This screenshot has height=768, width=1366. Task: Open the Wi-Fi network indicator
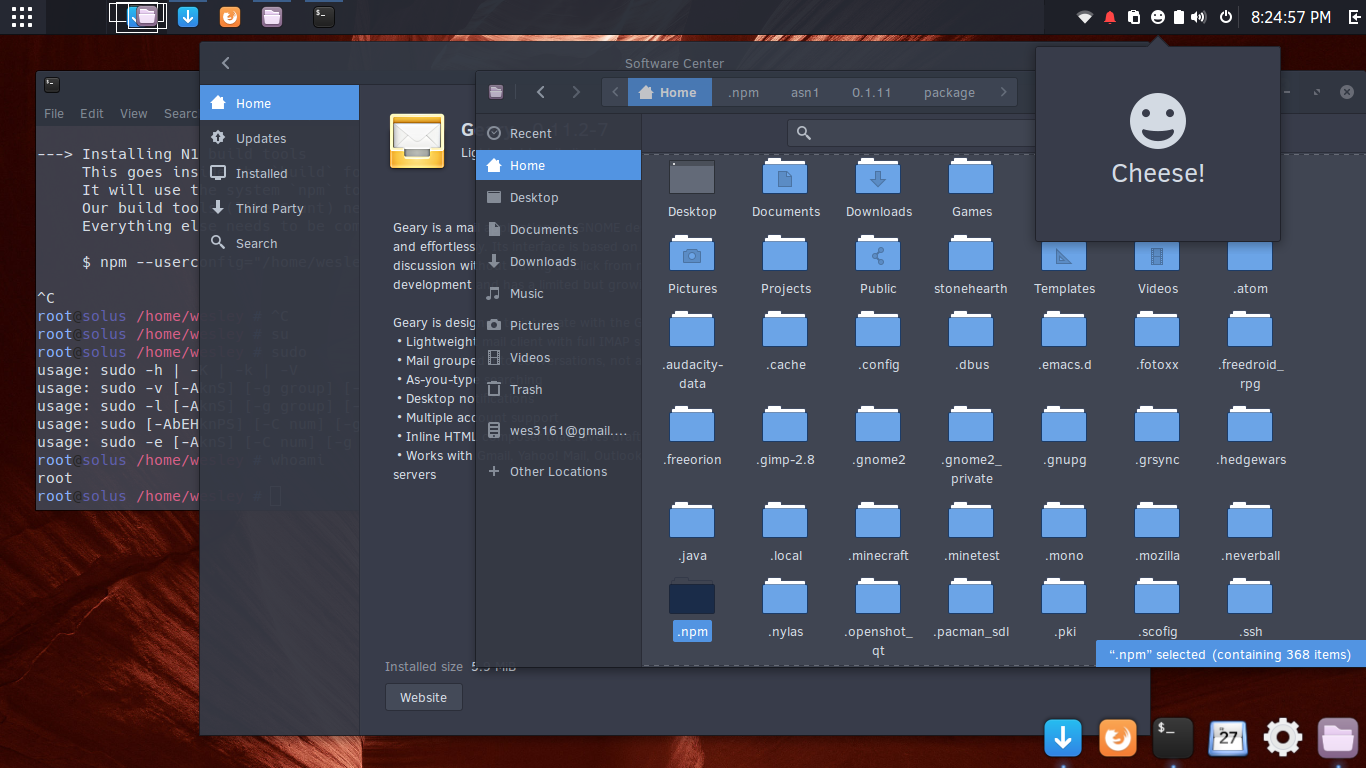(1084, 17)
